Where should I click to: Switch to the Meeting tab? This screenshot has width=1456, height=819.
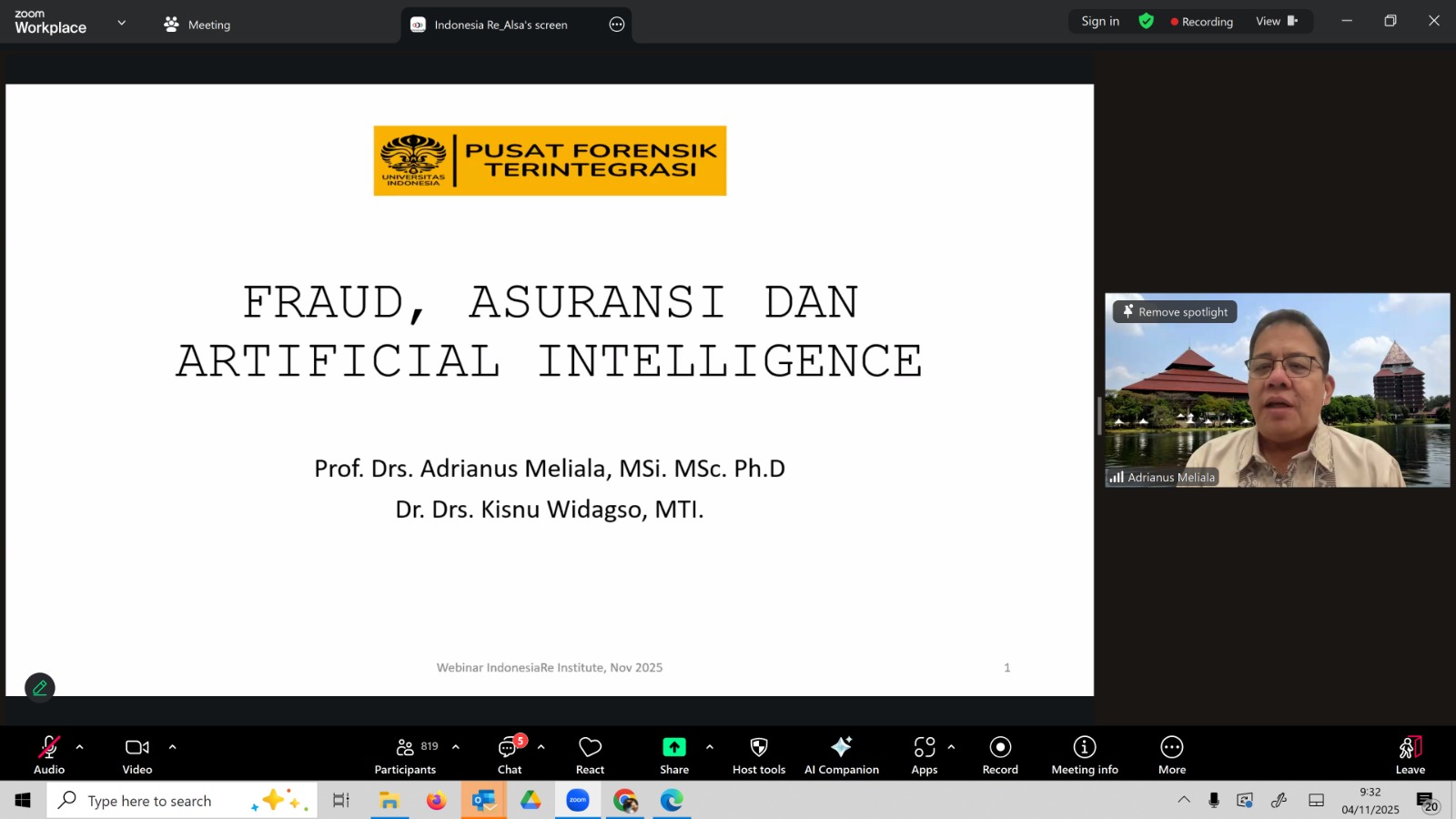197,25
